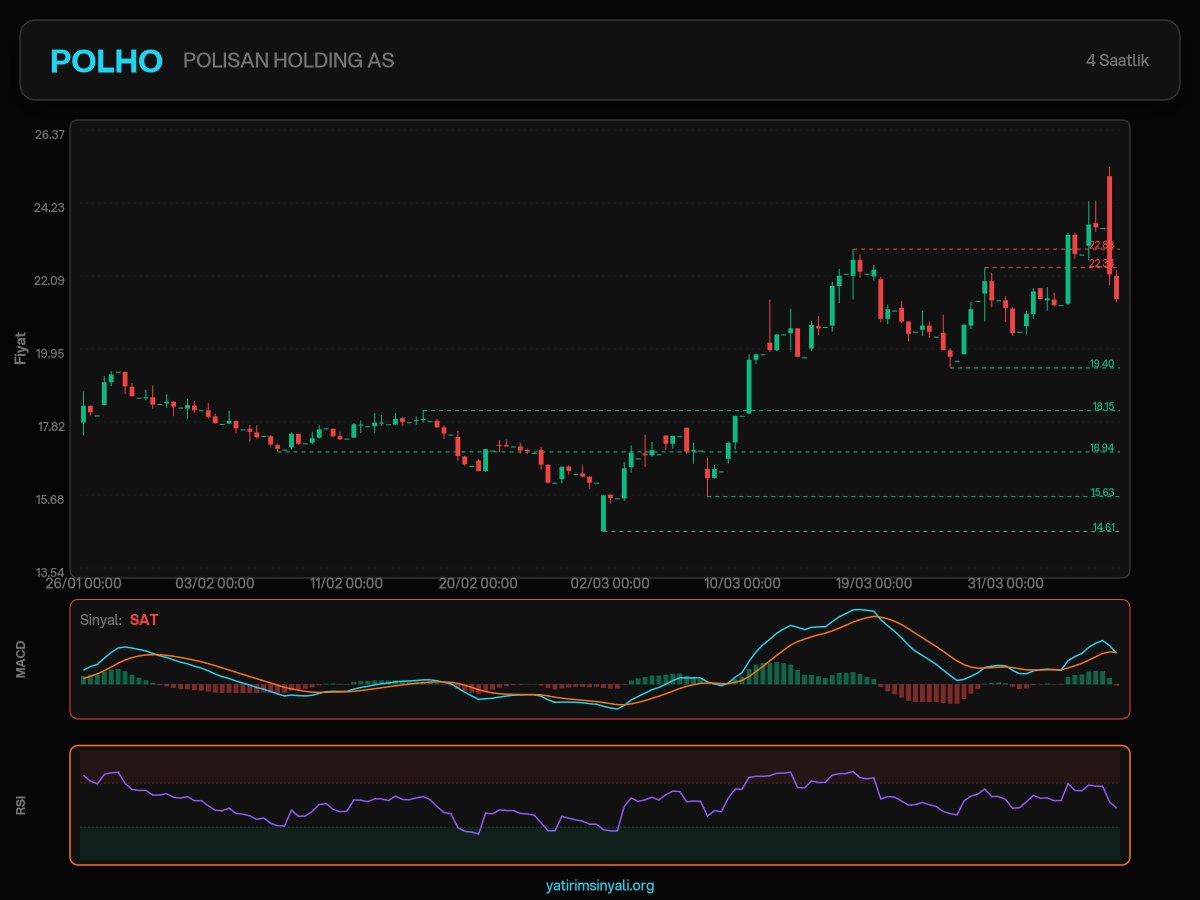Click the 16.94 support level label

tap(1102, 448)
